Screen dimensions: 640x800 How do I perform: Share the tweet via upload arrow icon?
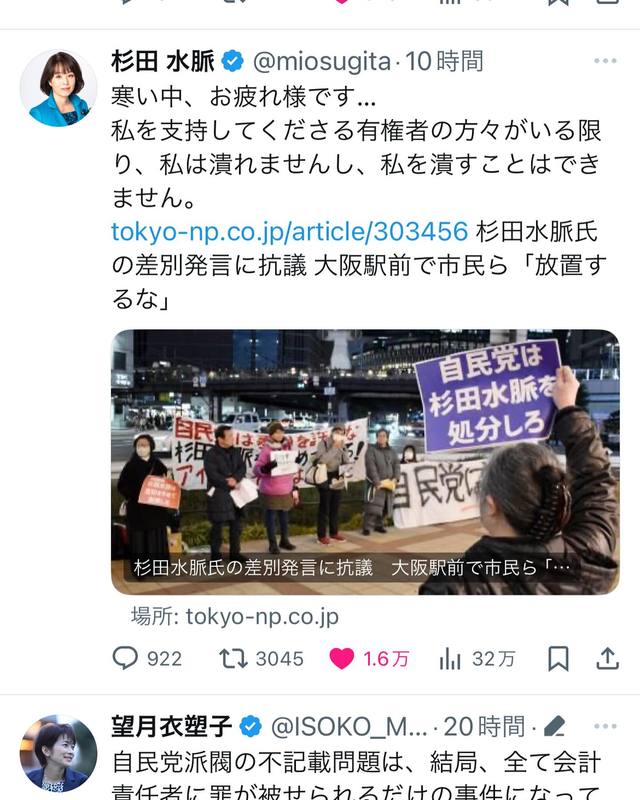607,658
